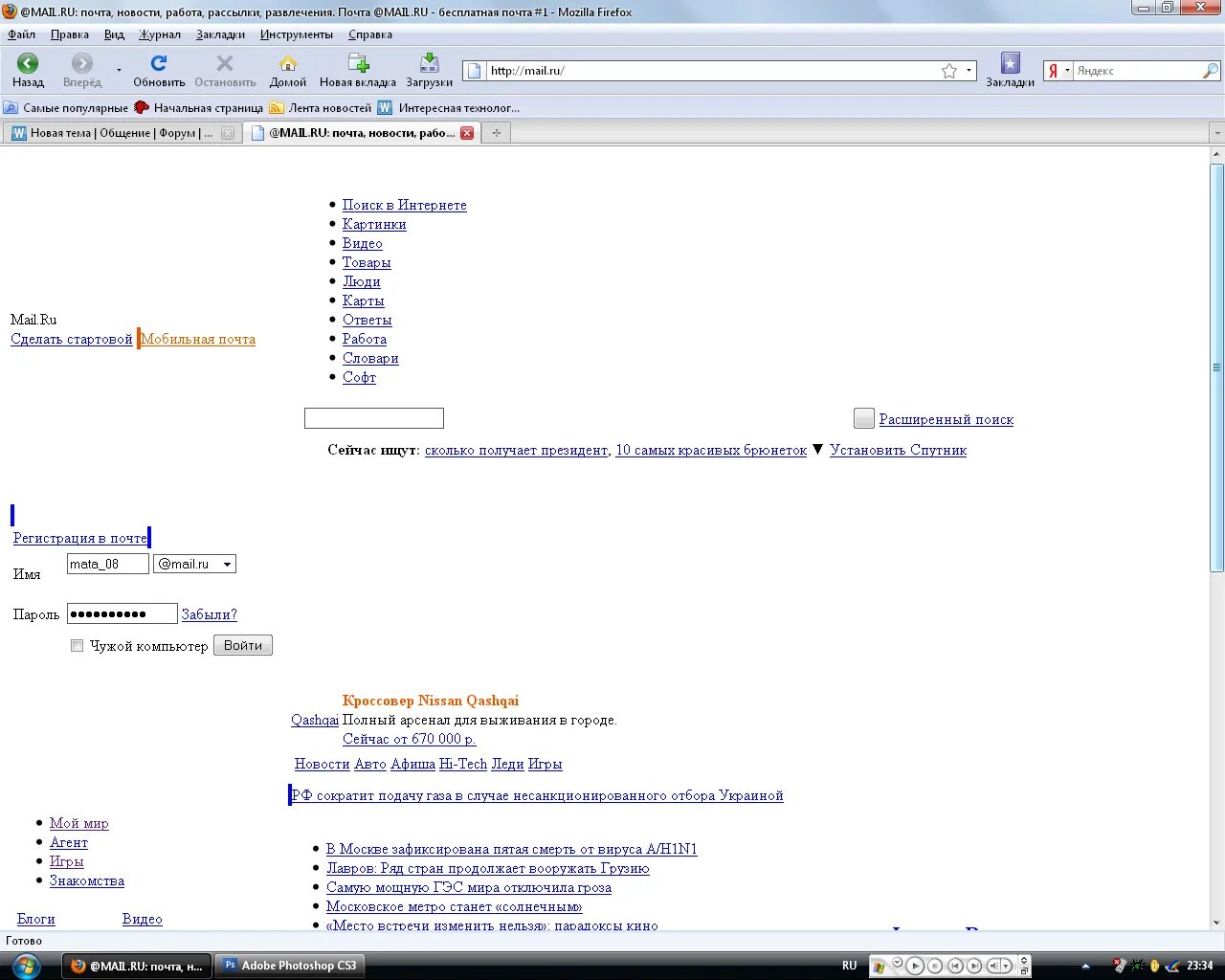Open the Справка menu

[x=370, y=34]
